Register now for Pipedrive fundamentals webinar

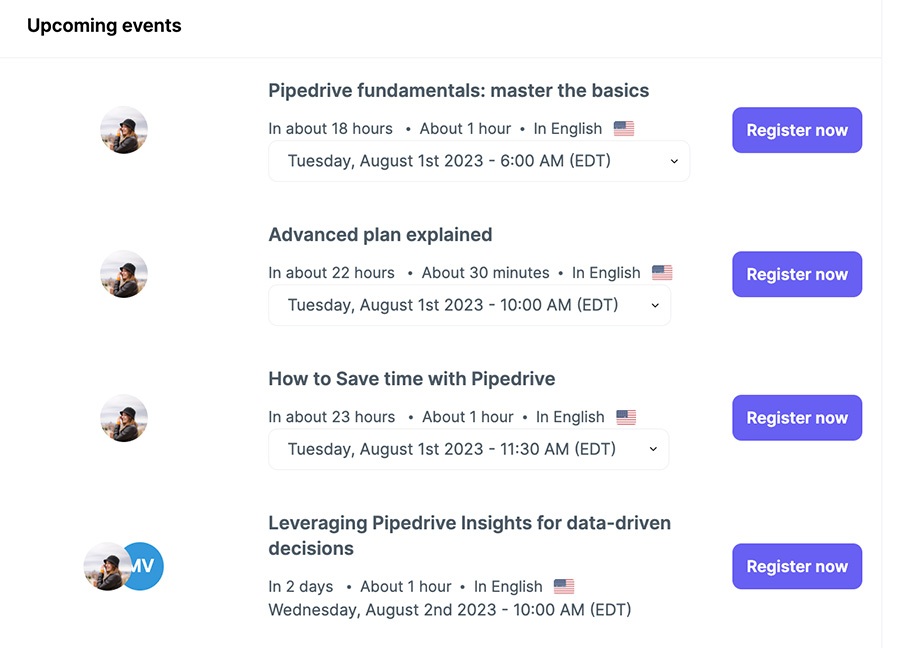[796, 130]
